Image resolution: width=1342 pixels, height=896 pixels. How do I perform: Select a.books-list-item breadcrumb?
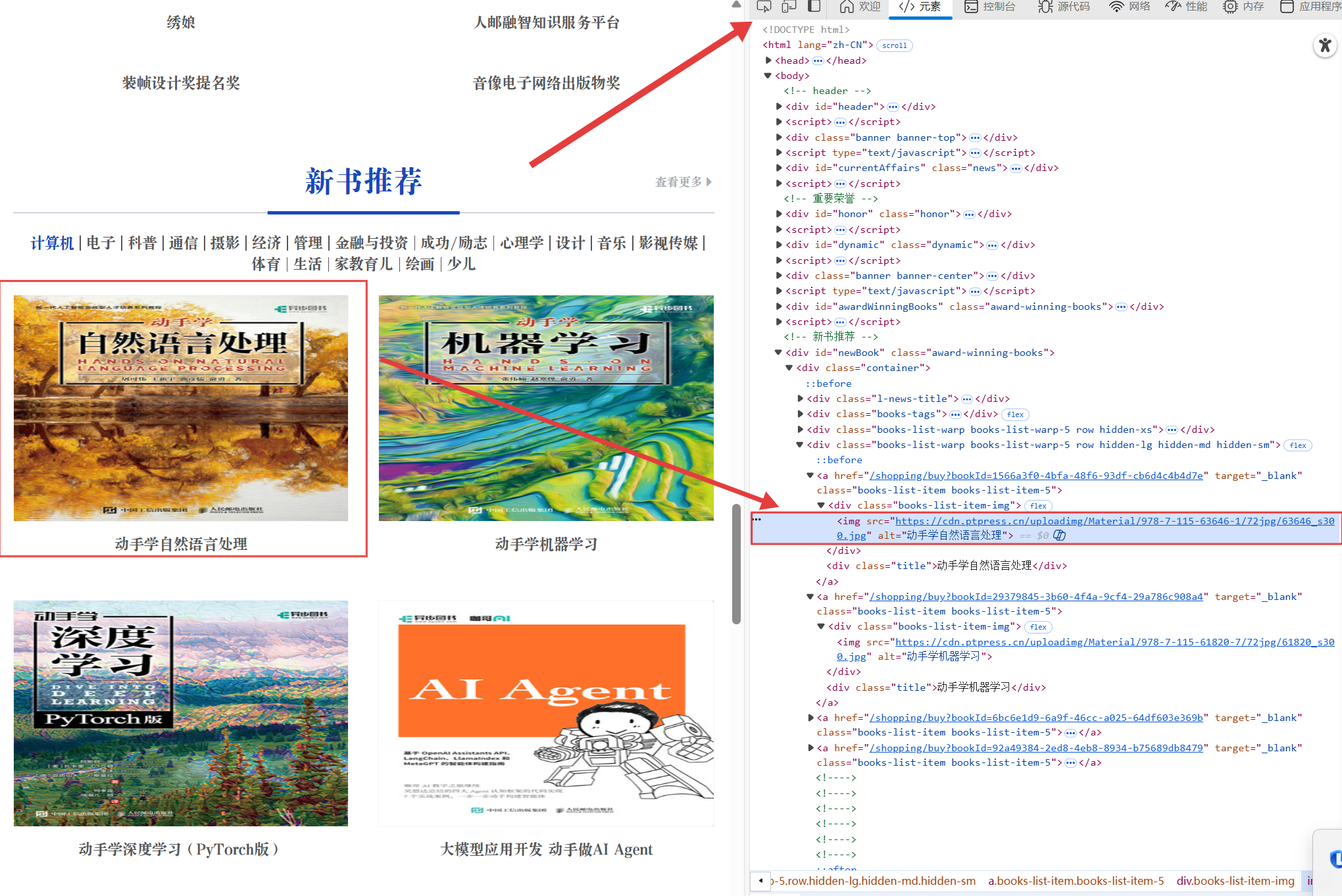pos(1076,882)
